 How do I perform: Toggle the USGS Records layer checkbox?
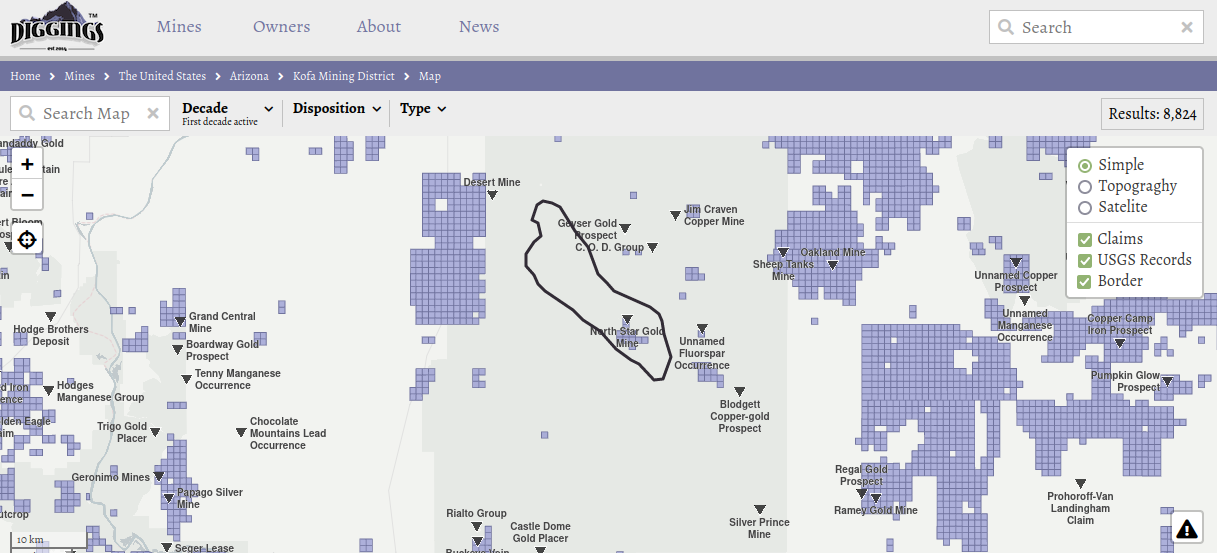[x=1085, y=261]
